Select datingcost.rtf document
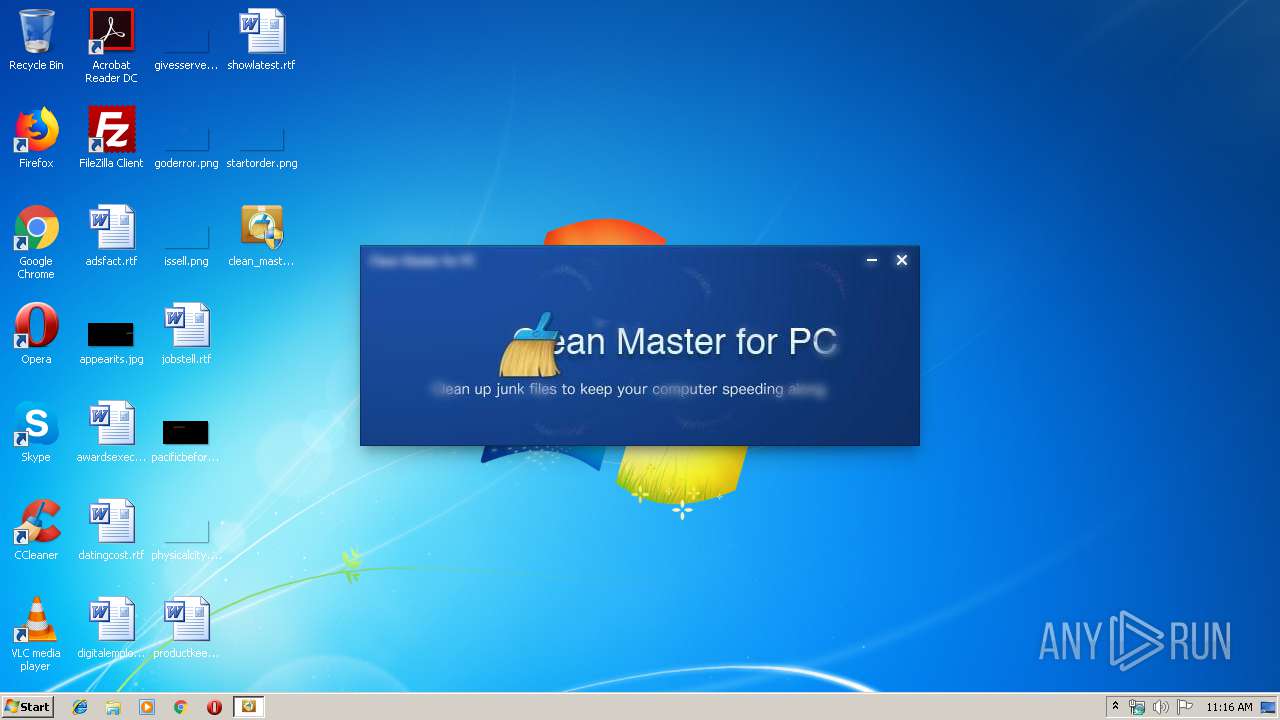 (x=111, y=530)
